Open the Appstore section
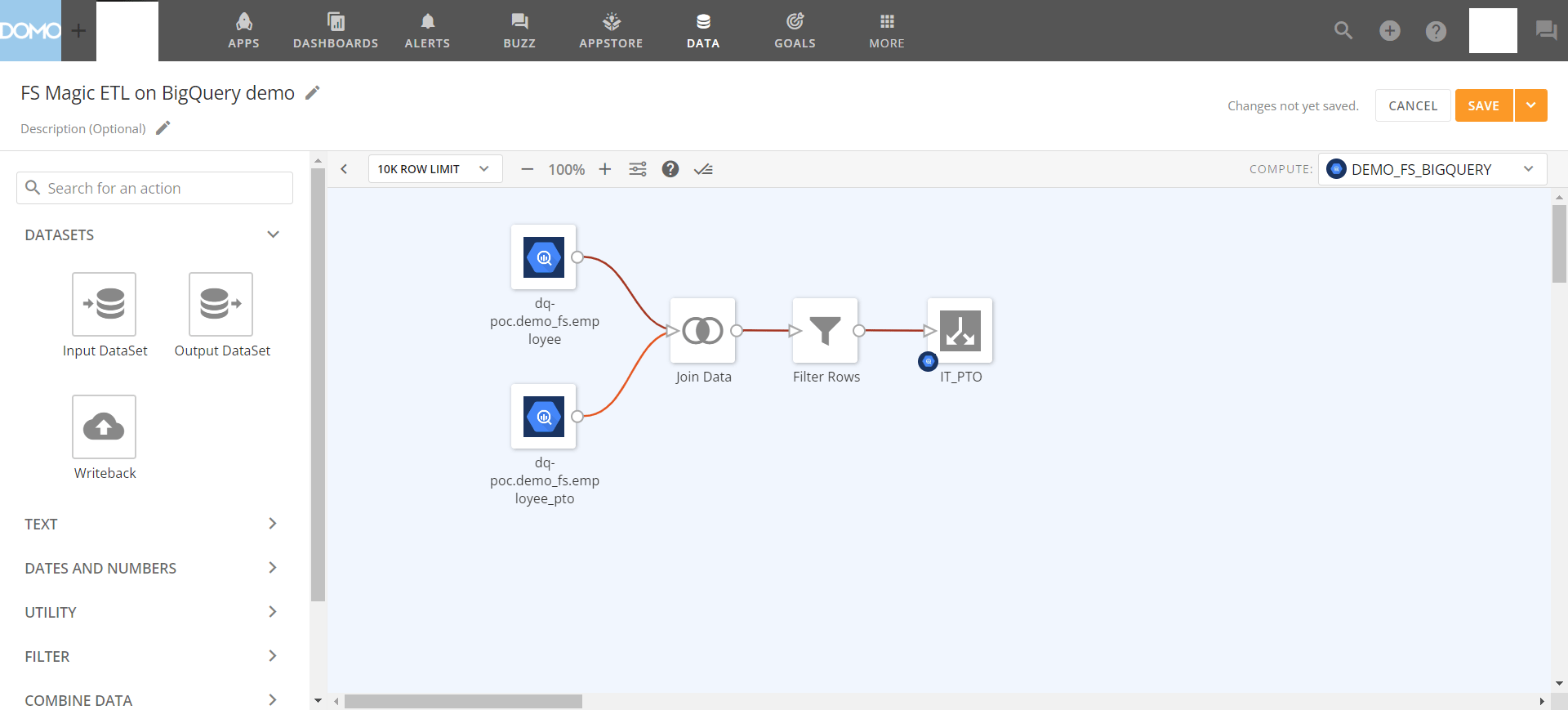Image resolution: width=1568 pixels, height=710 pixels. (x=611, y=30)
